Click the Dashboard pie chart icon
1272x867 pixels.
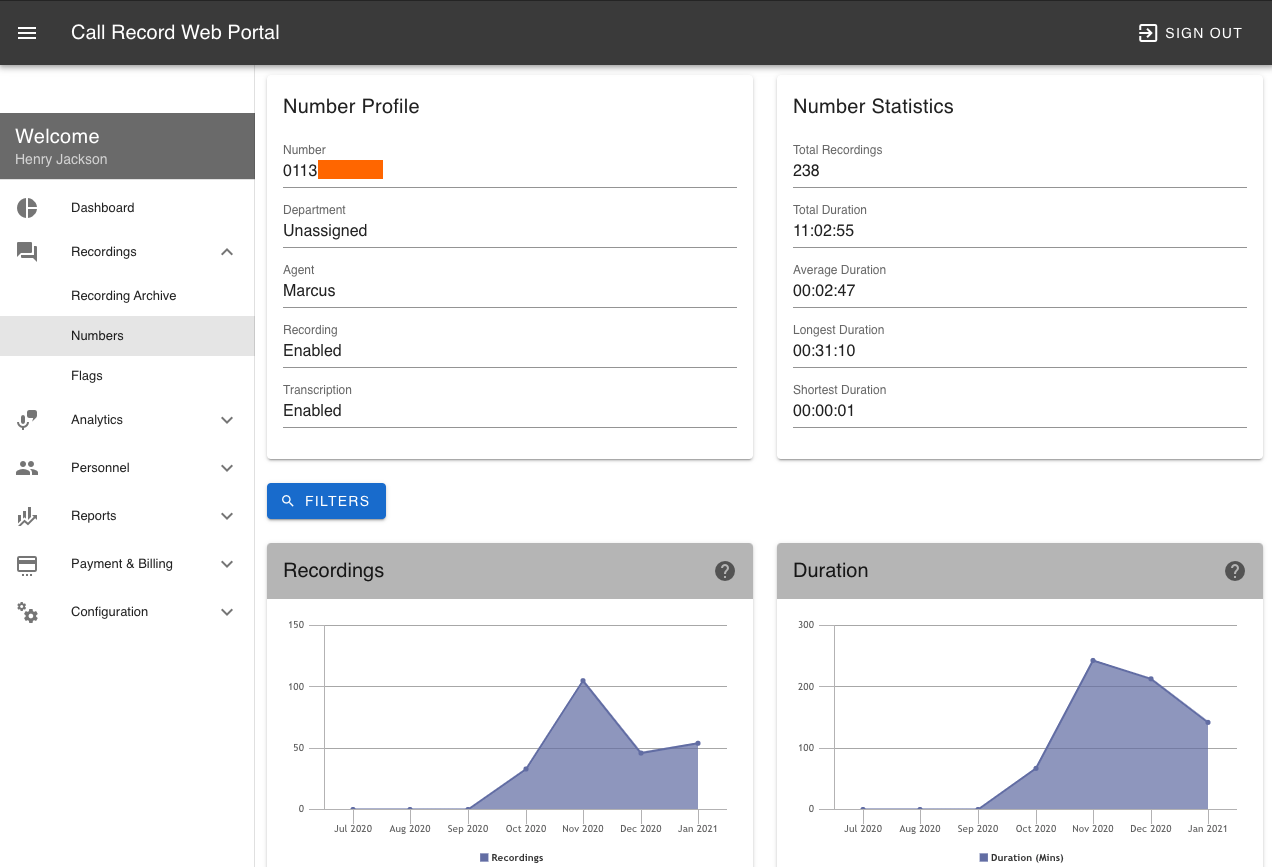point(27,208)
